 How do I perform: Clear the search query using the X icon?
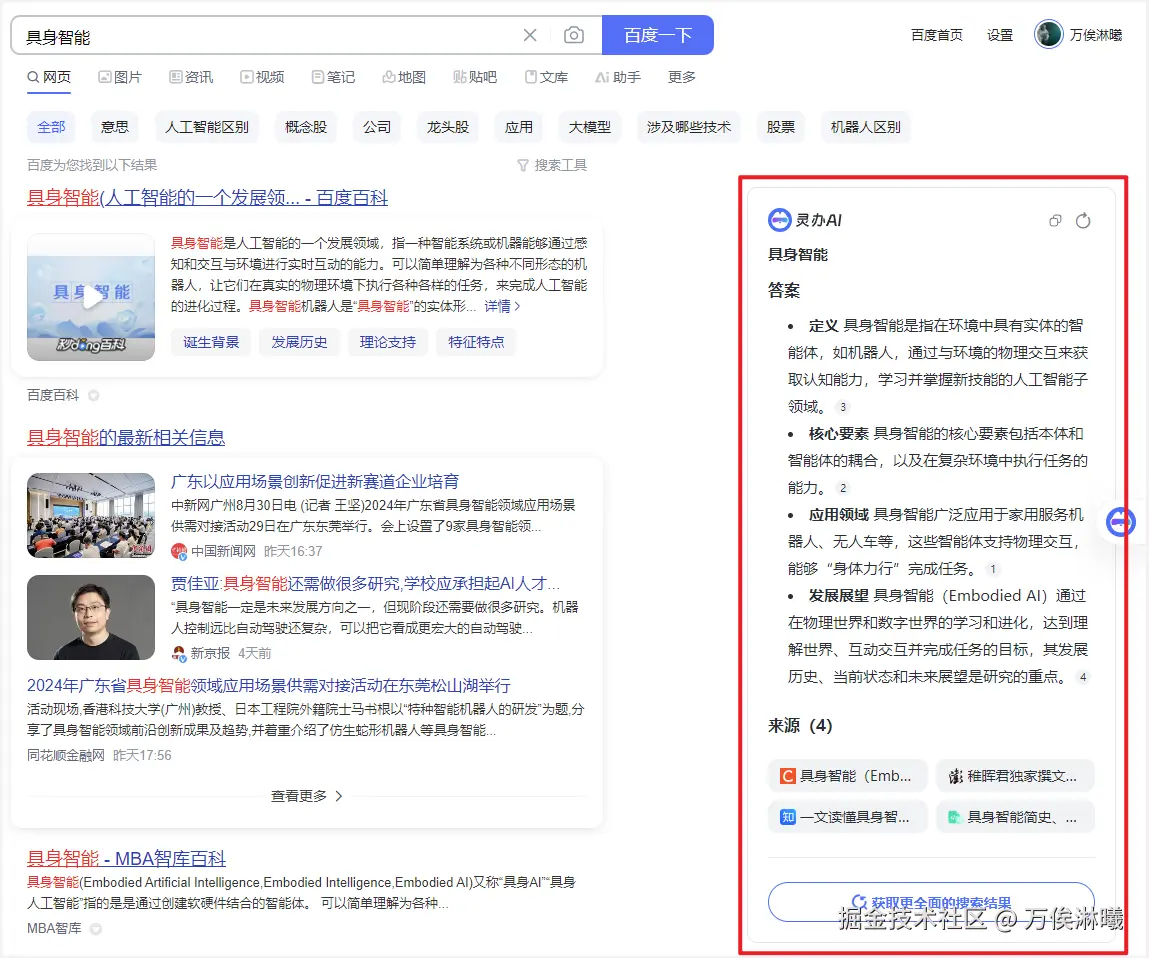(530, 34)
